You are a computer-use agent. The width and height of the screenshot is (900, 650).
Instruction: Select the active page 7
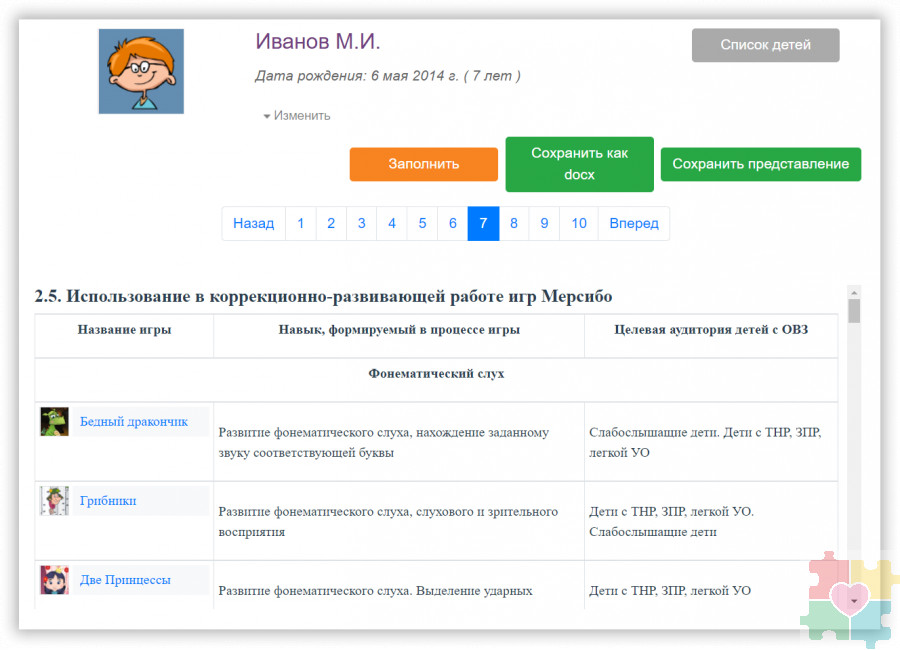coord(483,223)
